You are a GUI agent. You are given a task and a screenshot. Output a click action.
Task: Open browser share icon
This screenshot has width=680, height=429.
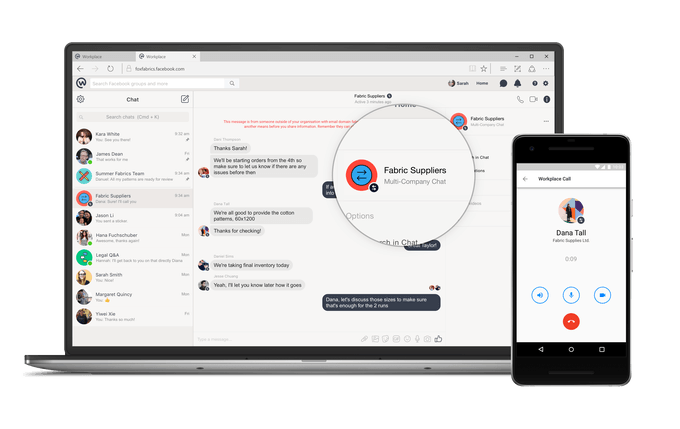click(x=532, y=69)
